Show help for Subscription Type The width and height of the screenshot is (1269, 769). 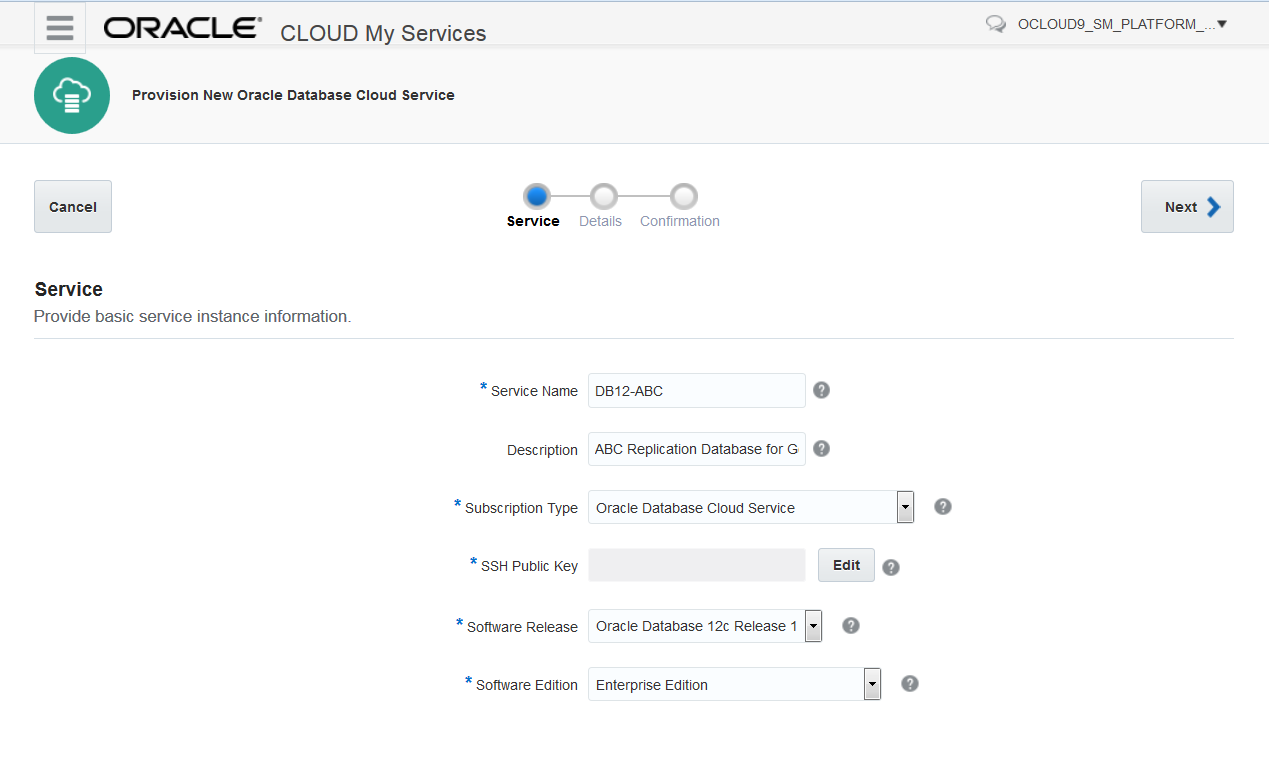942,507
